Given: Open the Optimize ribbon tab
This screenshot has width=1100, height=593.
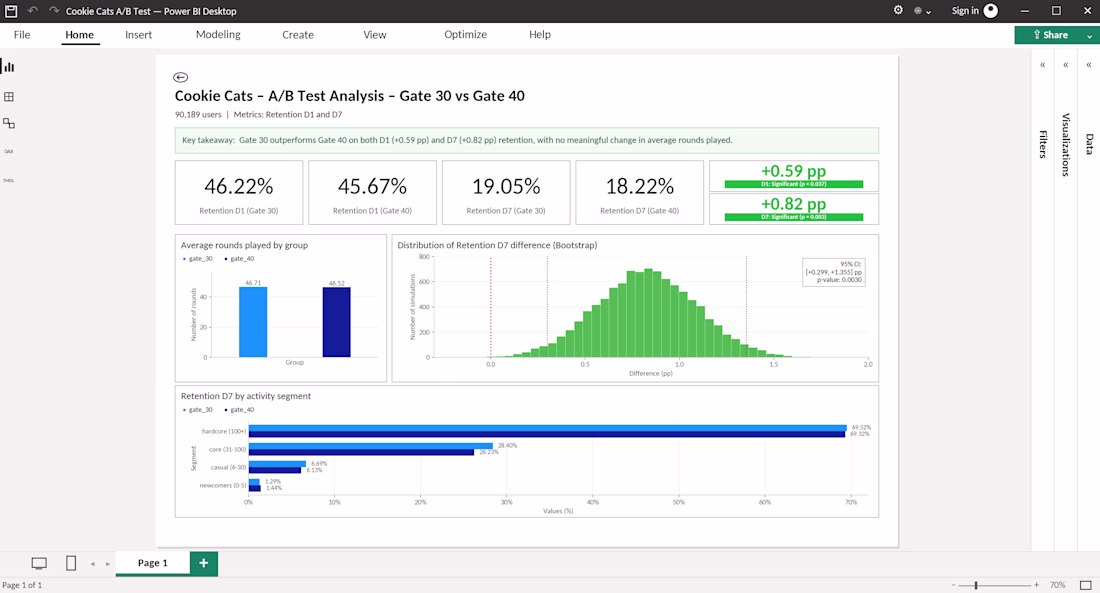Looking at the screenshot, I should point(465,34).
